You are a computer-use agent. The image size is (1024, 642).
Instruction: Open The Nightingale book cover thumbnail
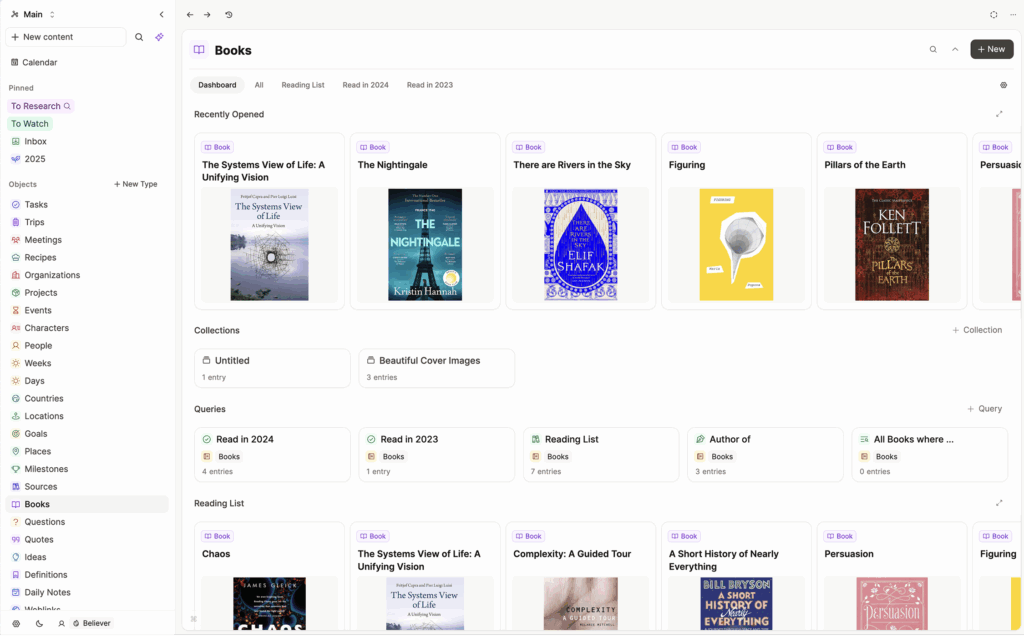pos(425,244)
